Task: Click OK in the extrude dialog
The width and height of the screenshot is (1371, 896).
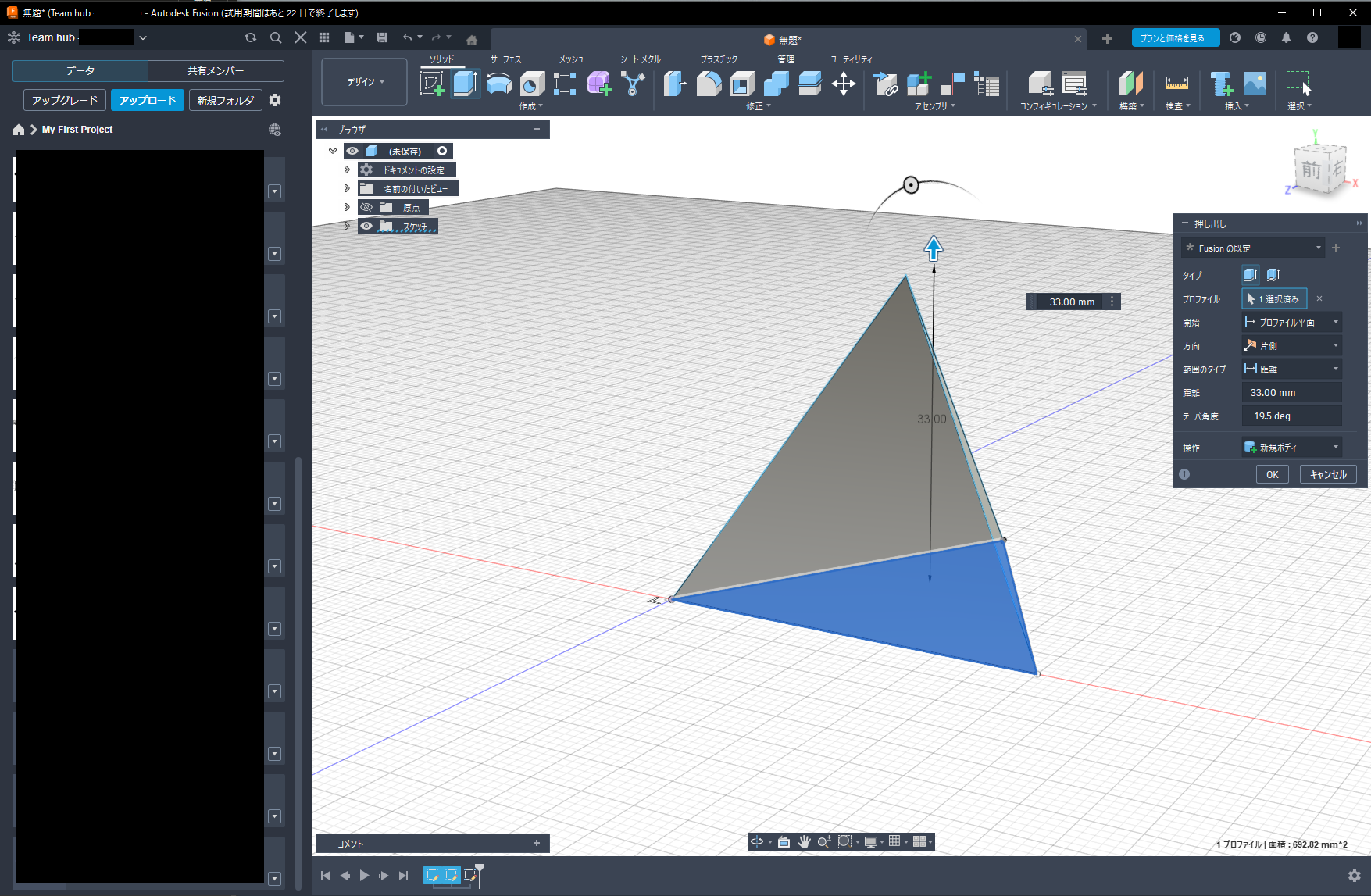Action: click(x=1272, y=474)
